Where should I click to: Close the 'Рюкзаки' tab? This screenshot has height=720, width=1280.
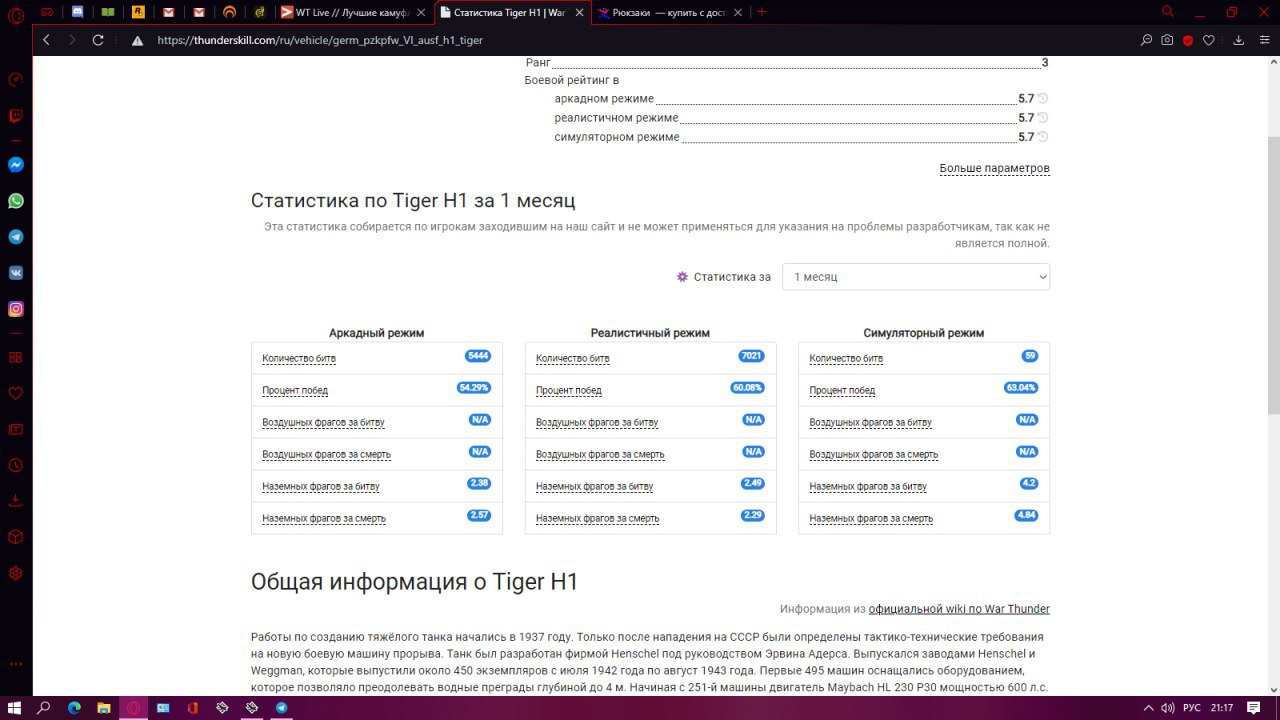[739, 12]
